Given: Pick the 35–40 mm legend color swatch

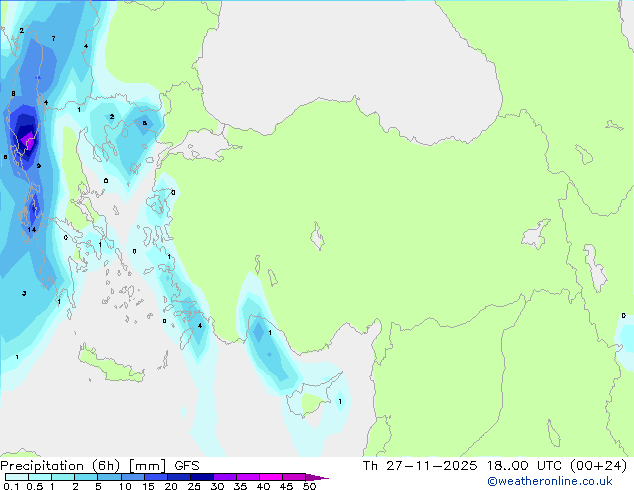Looking at the screenshot, I should coord(248,477).
